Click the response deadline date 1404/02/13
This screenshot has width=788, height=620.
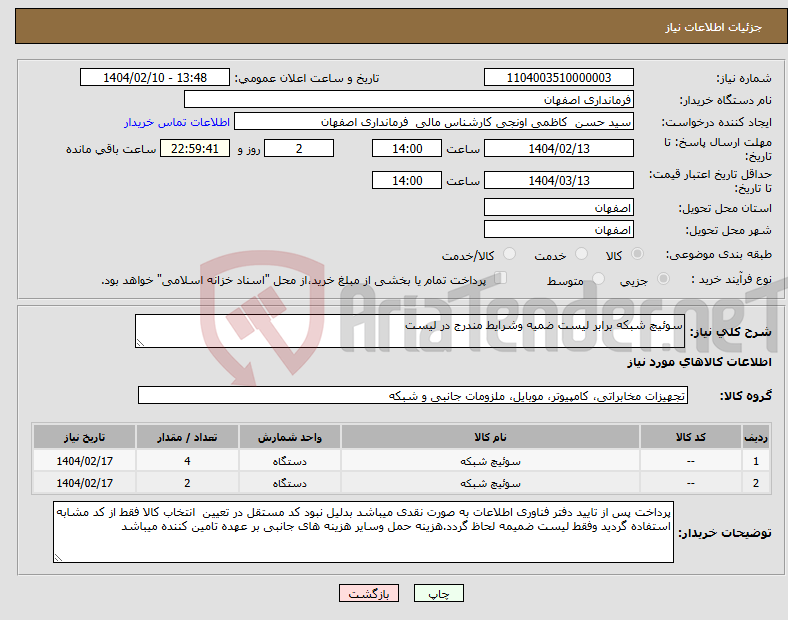click(558, 148)
